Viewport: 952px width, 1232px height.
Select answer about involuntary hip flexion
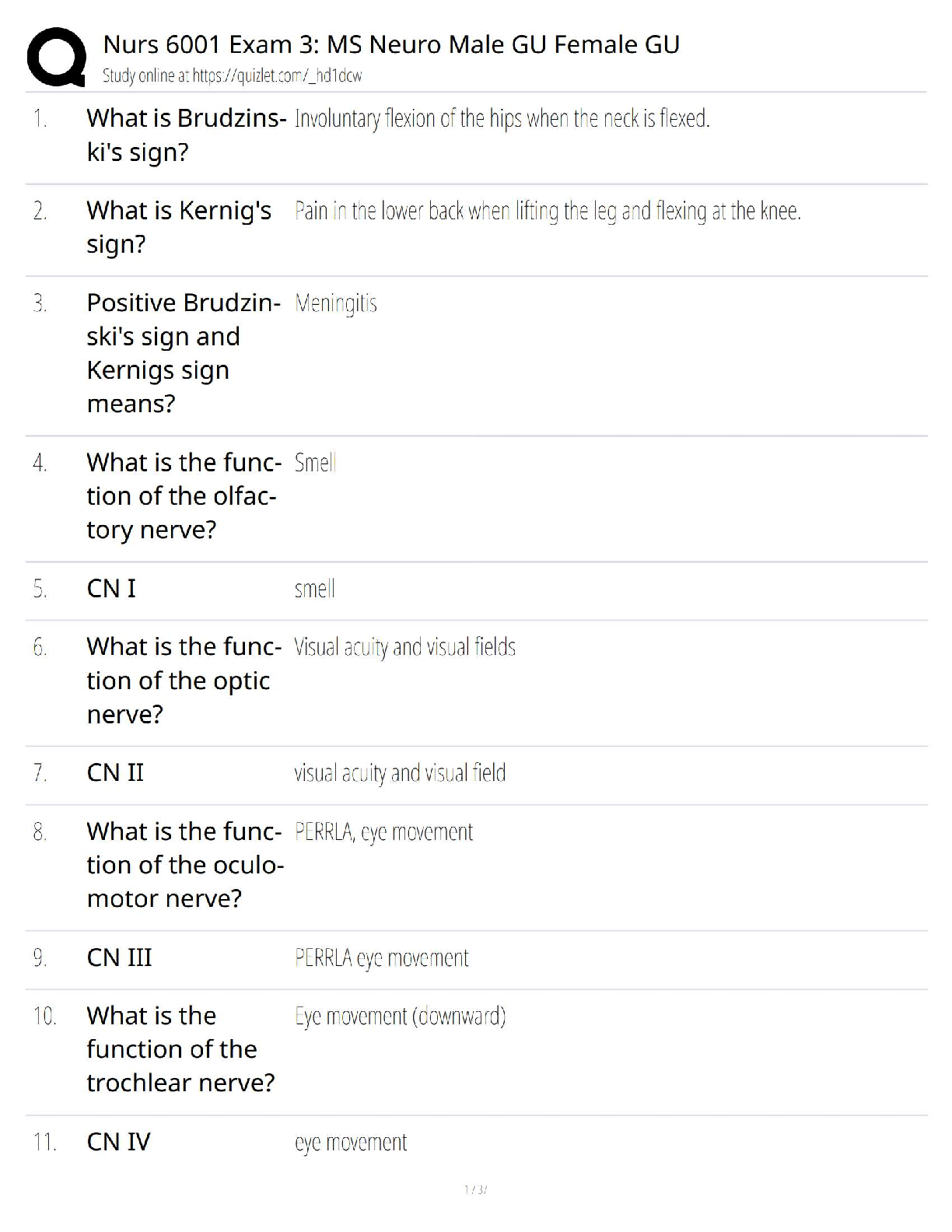pyautogui.click(x=502, y=118)
